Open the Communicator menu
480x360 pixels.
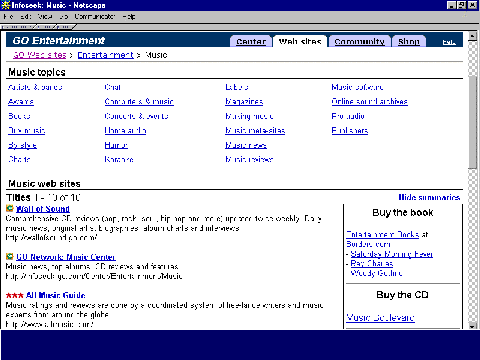point(95,16)
